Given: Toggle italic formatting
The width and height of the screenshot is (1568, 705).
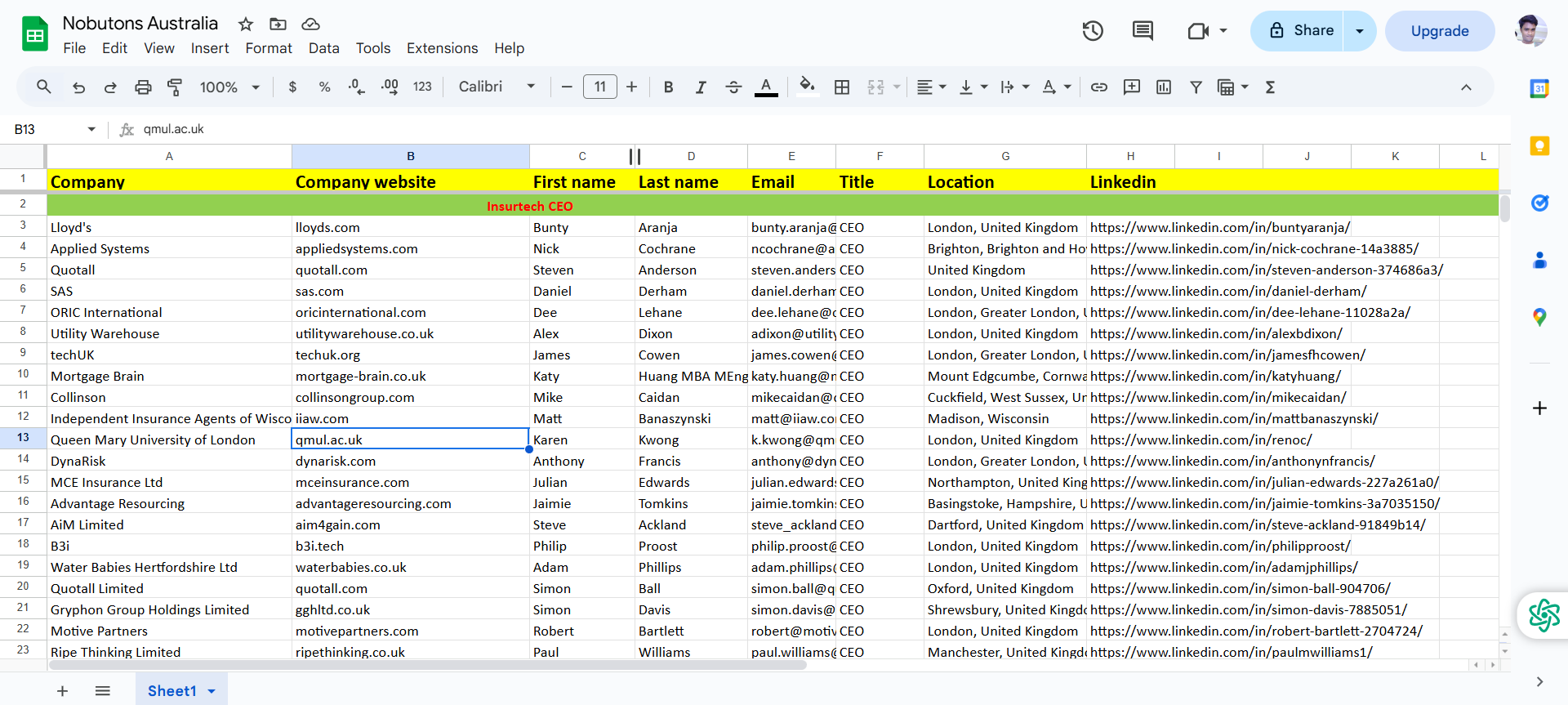Looking at the screenshot, I should pos(701,87).
